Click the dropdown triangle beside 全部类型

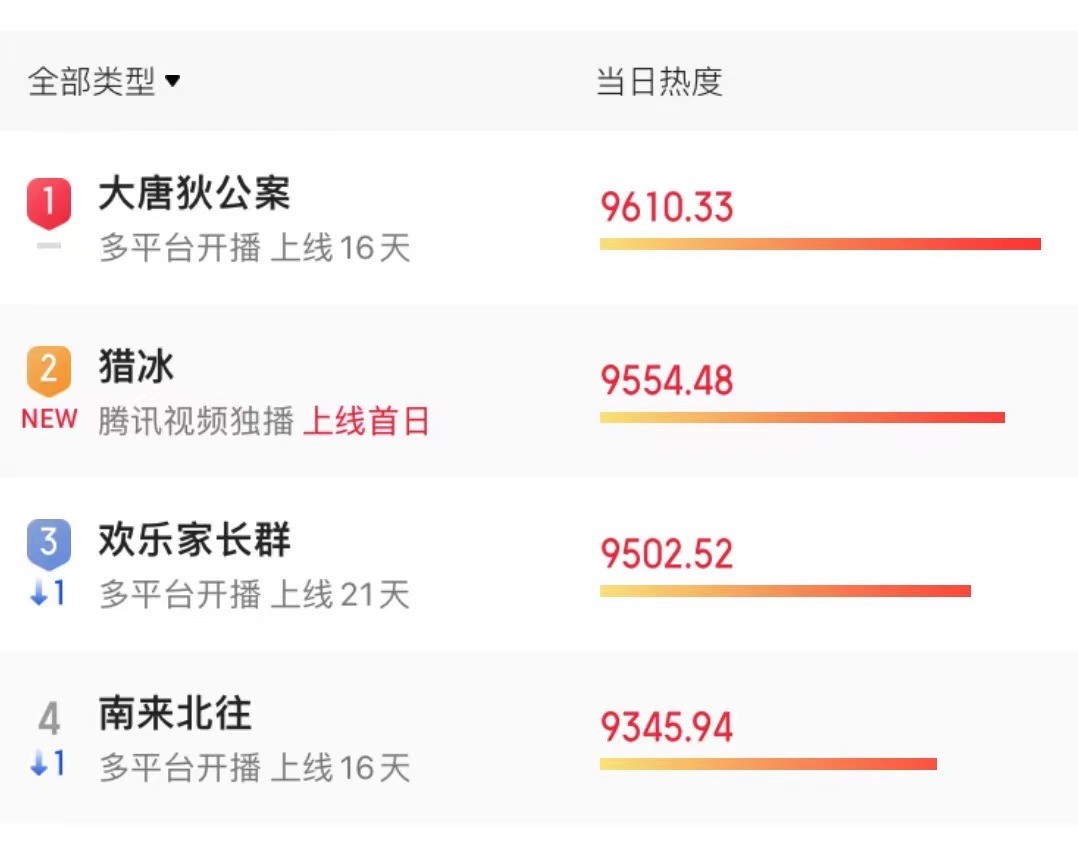coord(173,81)
